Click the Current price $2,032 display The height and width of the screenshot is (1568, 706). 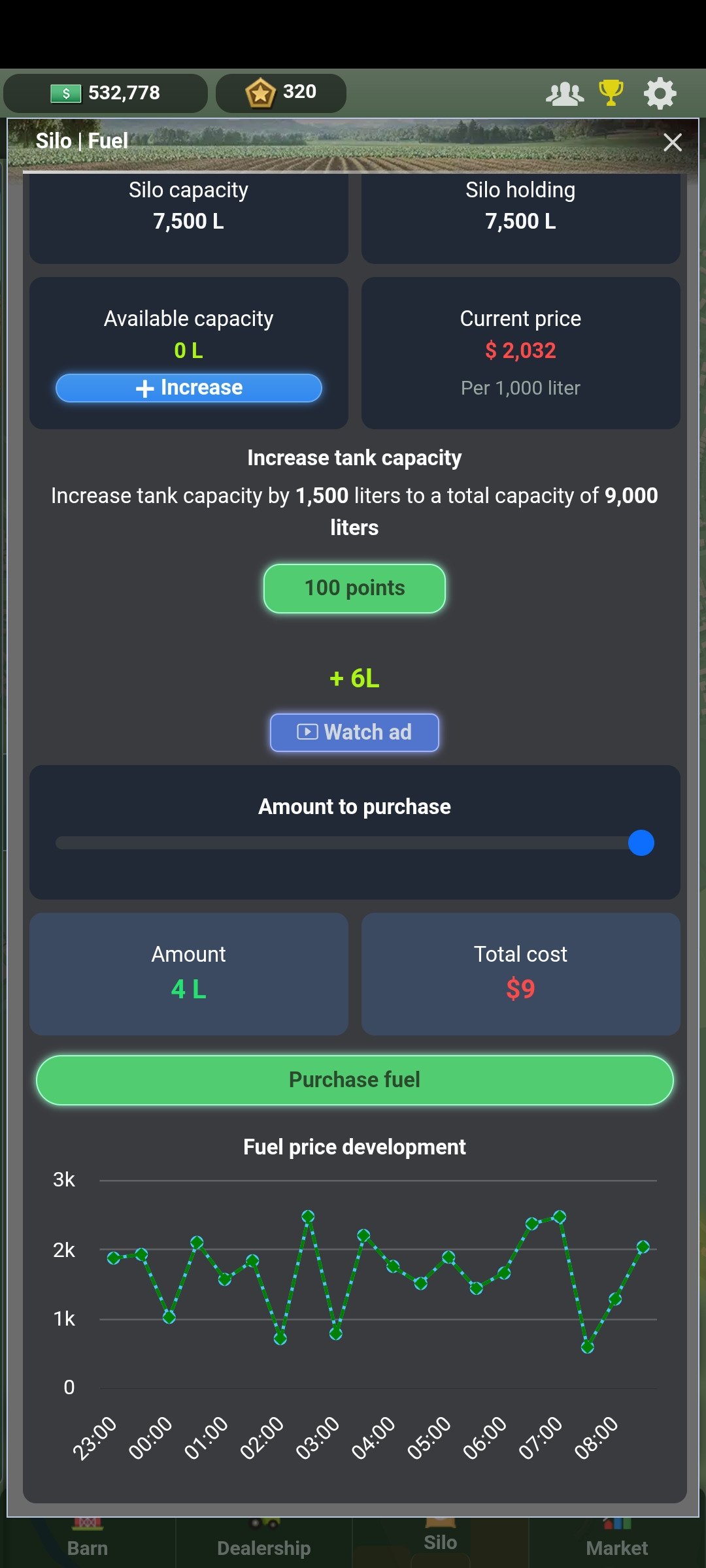(x=521, y=350)
